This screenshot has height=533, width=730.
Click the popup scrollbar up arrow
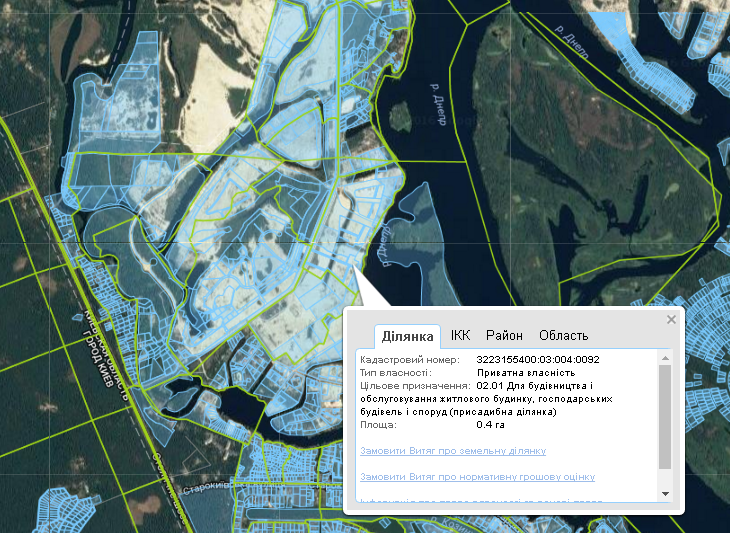(x=665, y=357)
